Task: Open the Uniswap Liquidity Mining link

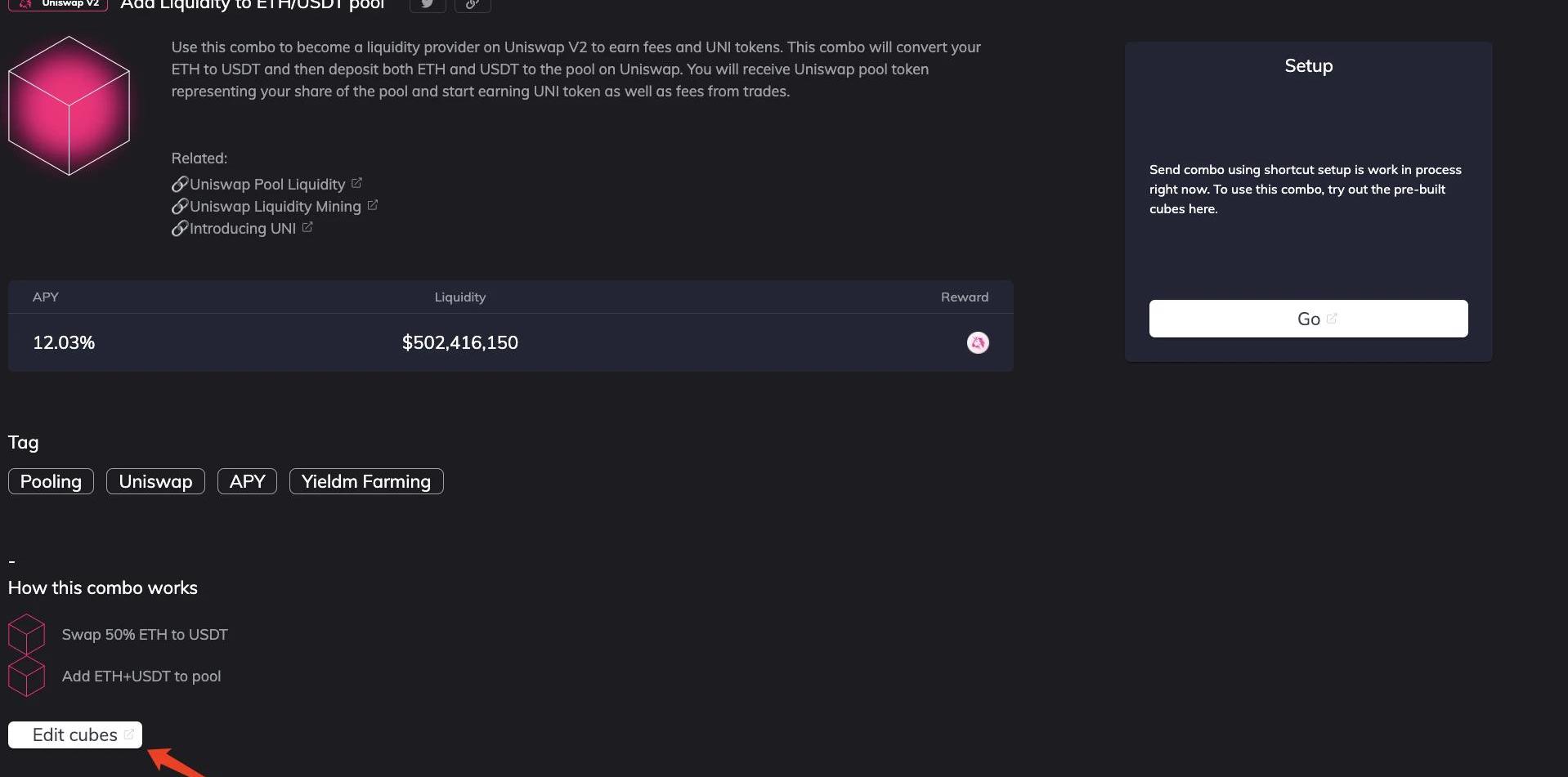Action: 275,207
